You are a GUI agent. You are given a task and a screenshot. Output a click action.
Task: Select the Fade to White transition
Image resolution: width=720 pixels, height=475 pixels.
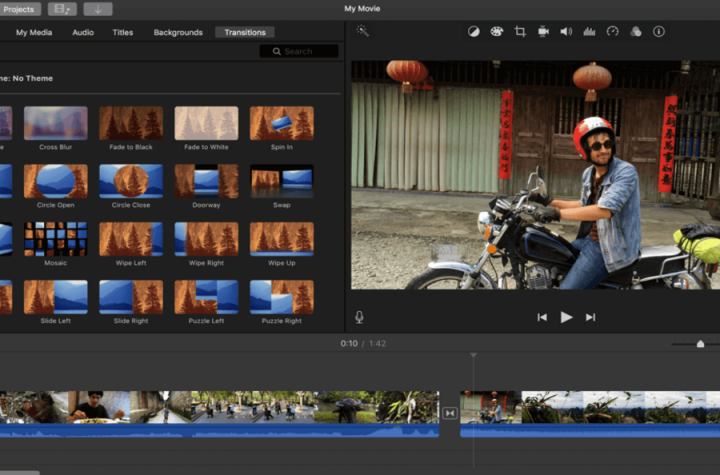click(x=206, y=123)
